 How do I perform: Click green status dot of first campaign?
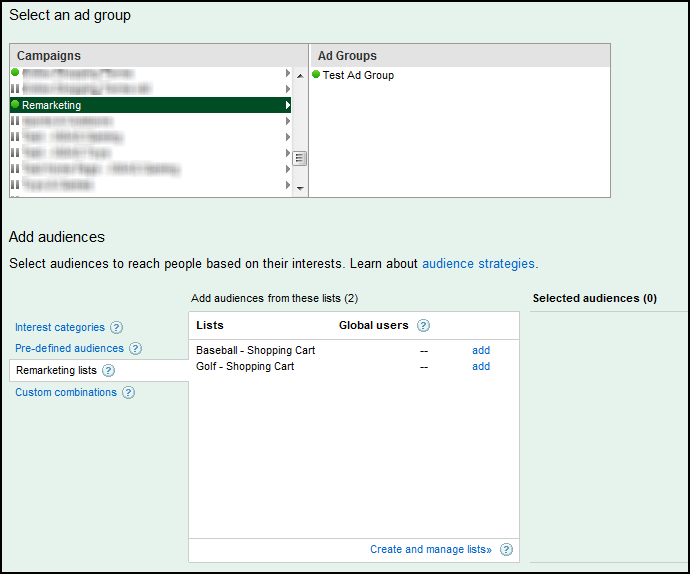15,72
